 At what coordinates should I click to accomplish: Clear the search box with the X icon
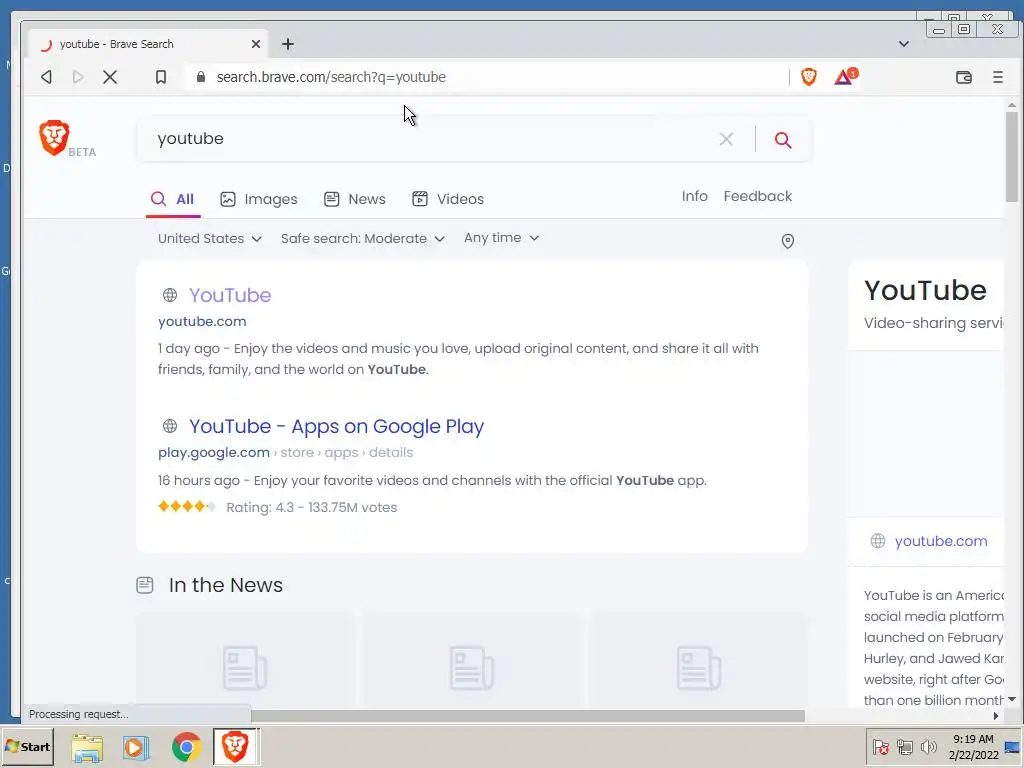pyautogui.click(x=726, y=139)
